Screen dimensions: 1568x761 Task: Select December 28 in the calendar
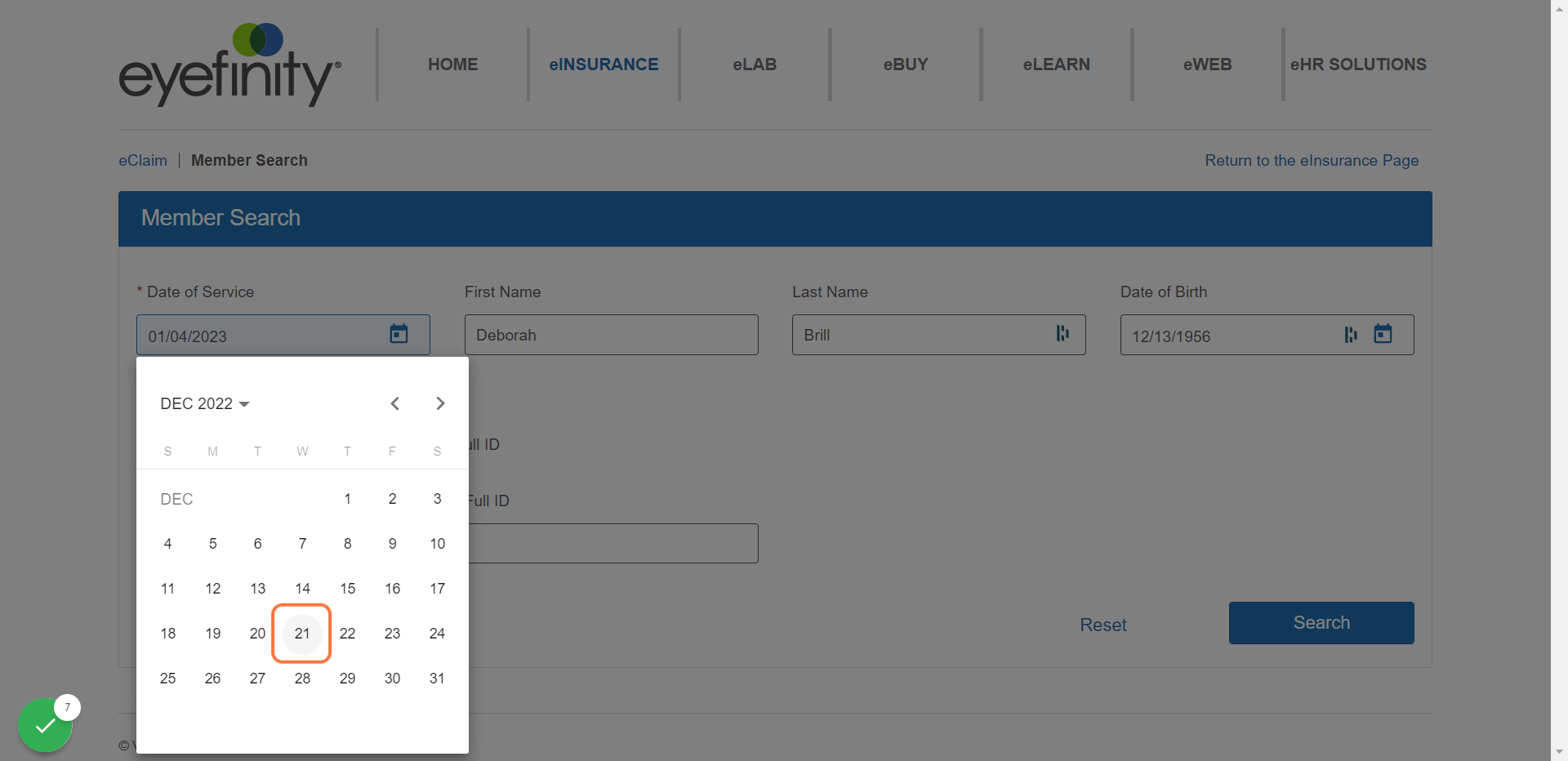tap(302, 679)
